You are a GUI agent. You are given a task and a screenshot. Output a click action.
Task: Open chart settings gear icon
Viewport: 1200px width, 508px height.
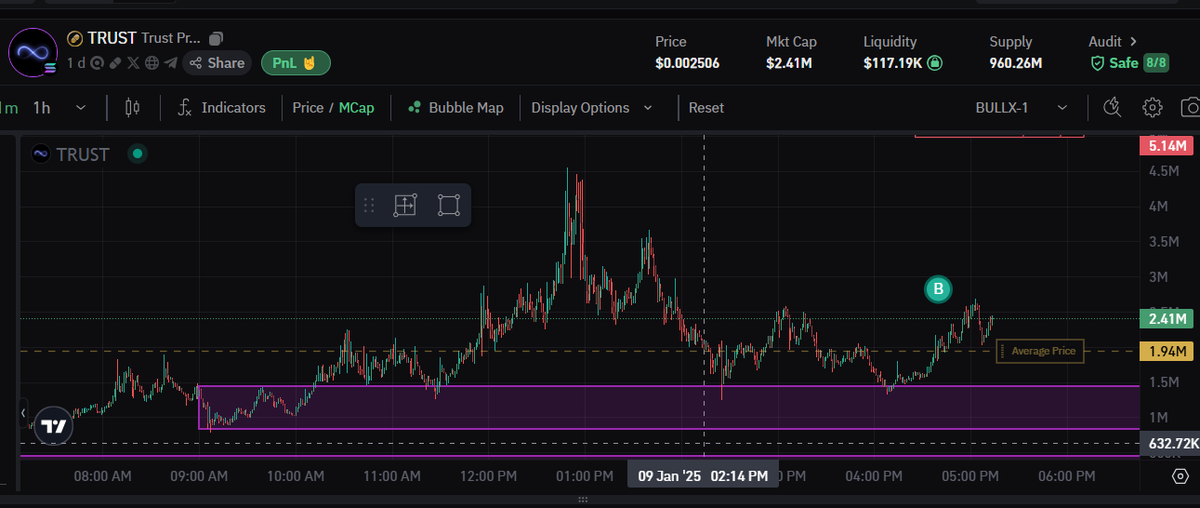click(1152, 107)
